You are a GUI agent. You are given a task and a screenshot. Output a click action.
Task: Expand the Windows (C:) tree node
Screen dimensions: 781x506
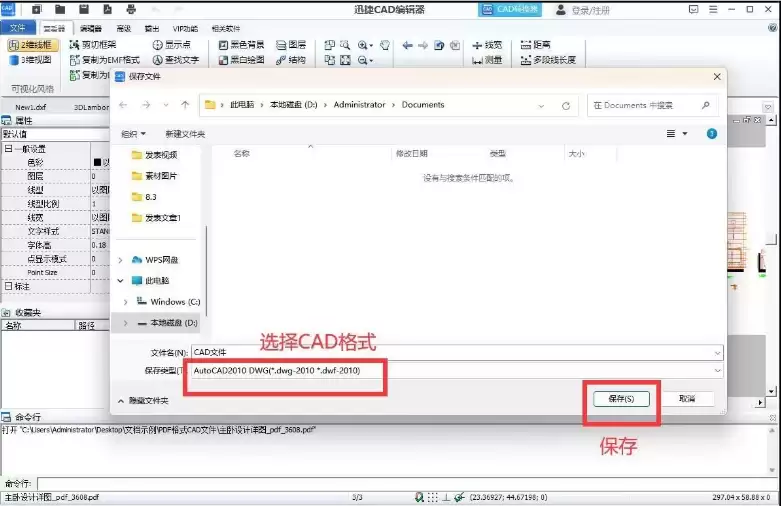126,302
